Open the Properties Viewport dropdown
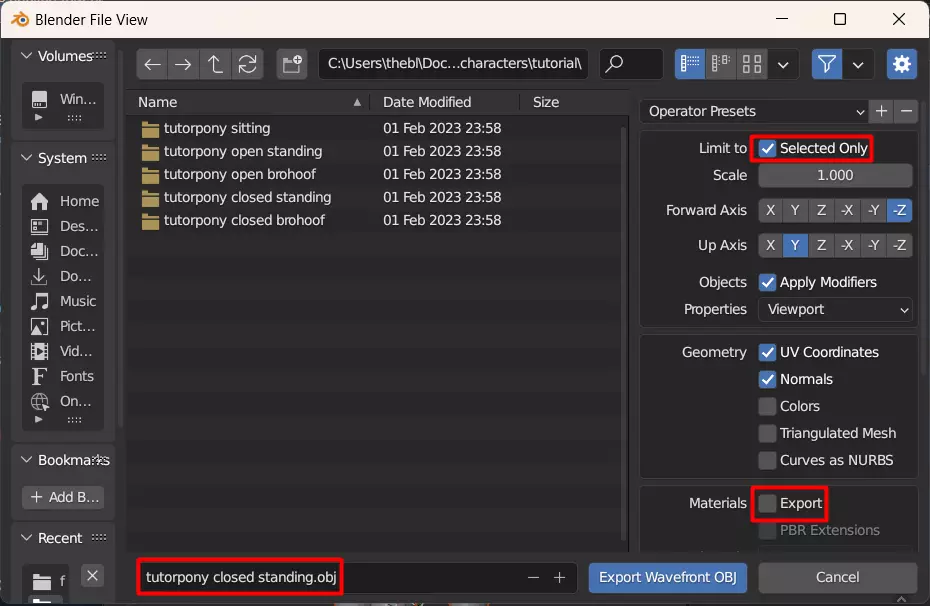This screenshot has height=606, width=930. coord(835,309)
